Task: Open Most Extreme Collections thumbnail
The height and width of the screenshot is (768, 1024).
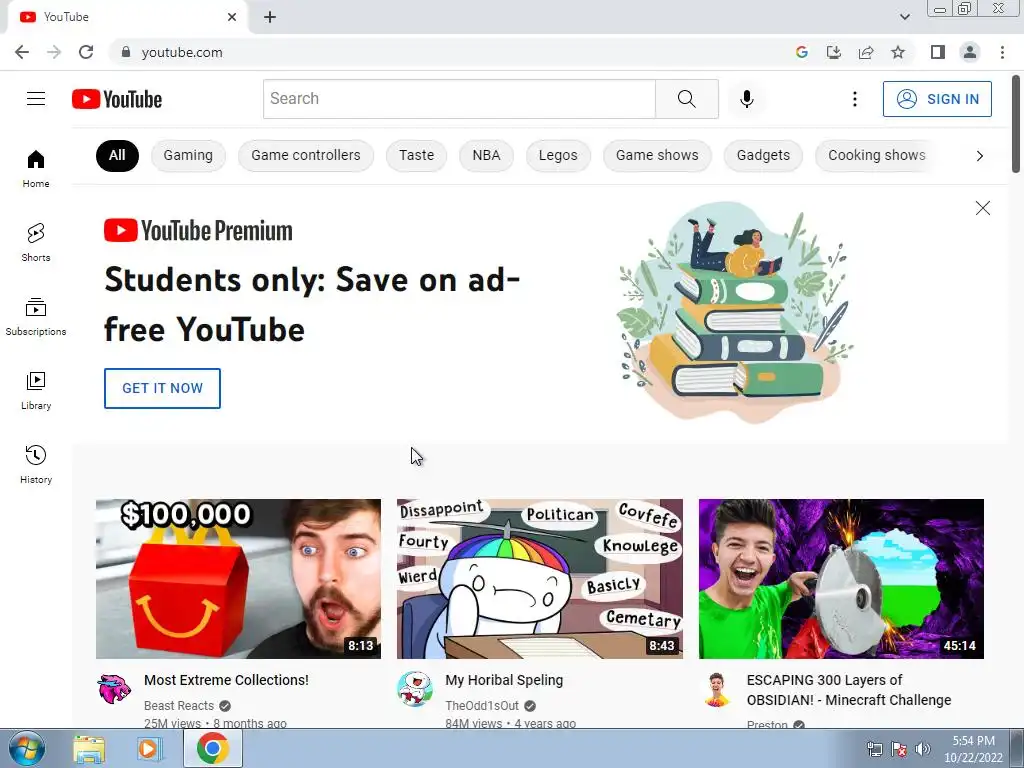Action: tap(238, 579)
